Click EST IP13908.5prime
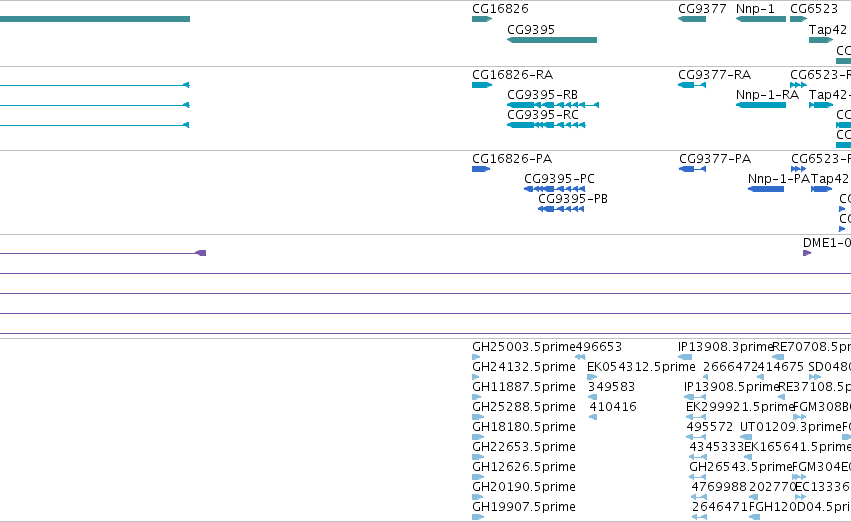 pyautogui.click(x=731, y=387)
